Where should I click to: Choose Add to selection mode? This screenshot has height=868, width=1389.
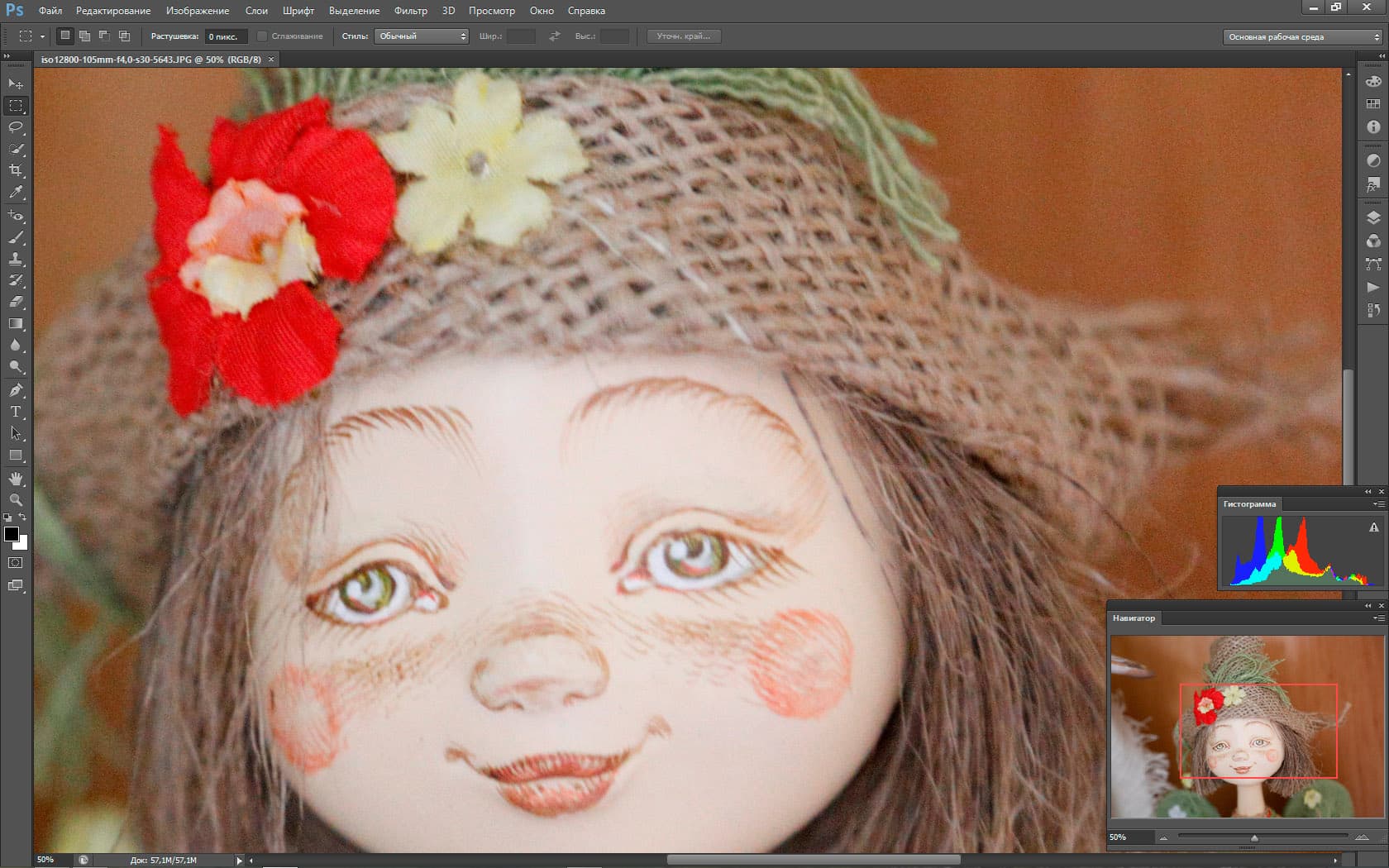pyautogui.click(x=84, y=36)
